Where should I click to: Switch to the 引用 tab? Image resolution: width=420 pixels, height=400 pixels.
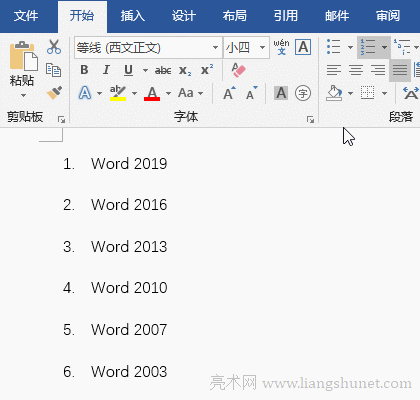286,16
